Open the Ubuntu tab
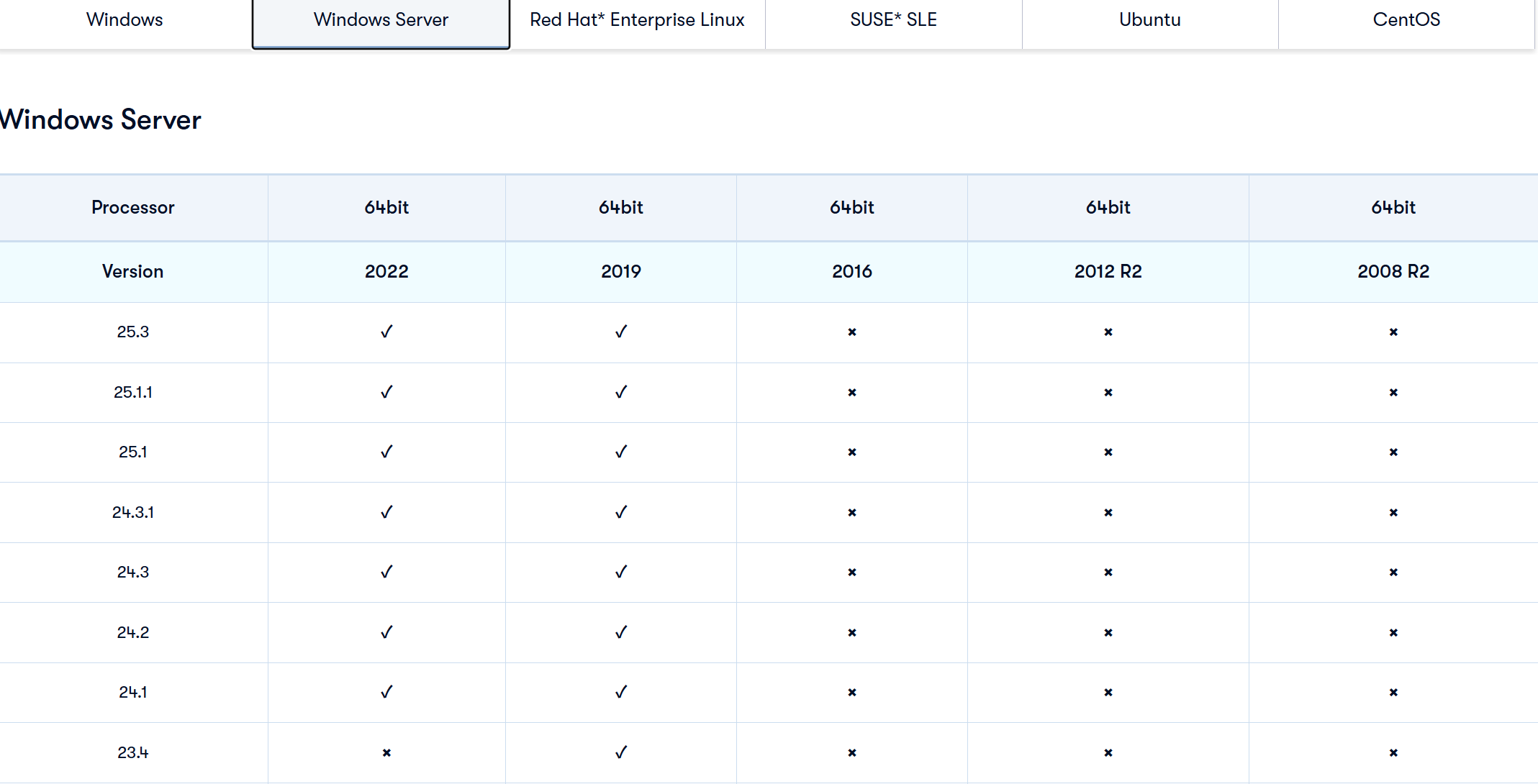Viewport: 1538px width, 784px height. 1149,20
